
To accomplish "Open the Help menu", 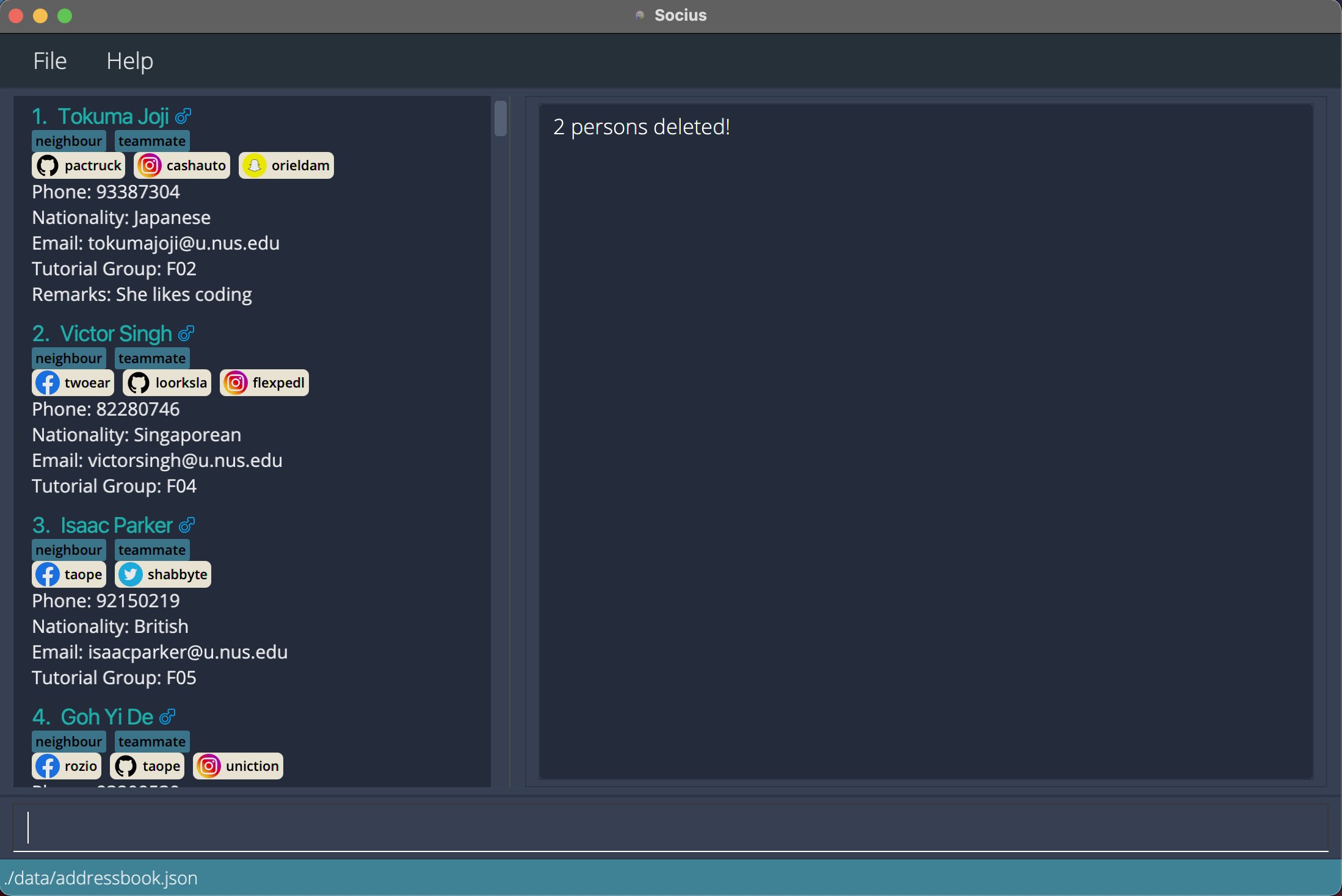I will tap(130, 60).
